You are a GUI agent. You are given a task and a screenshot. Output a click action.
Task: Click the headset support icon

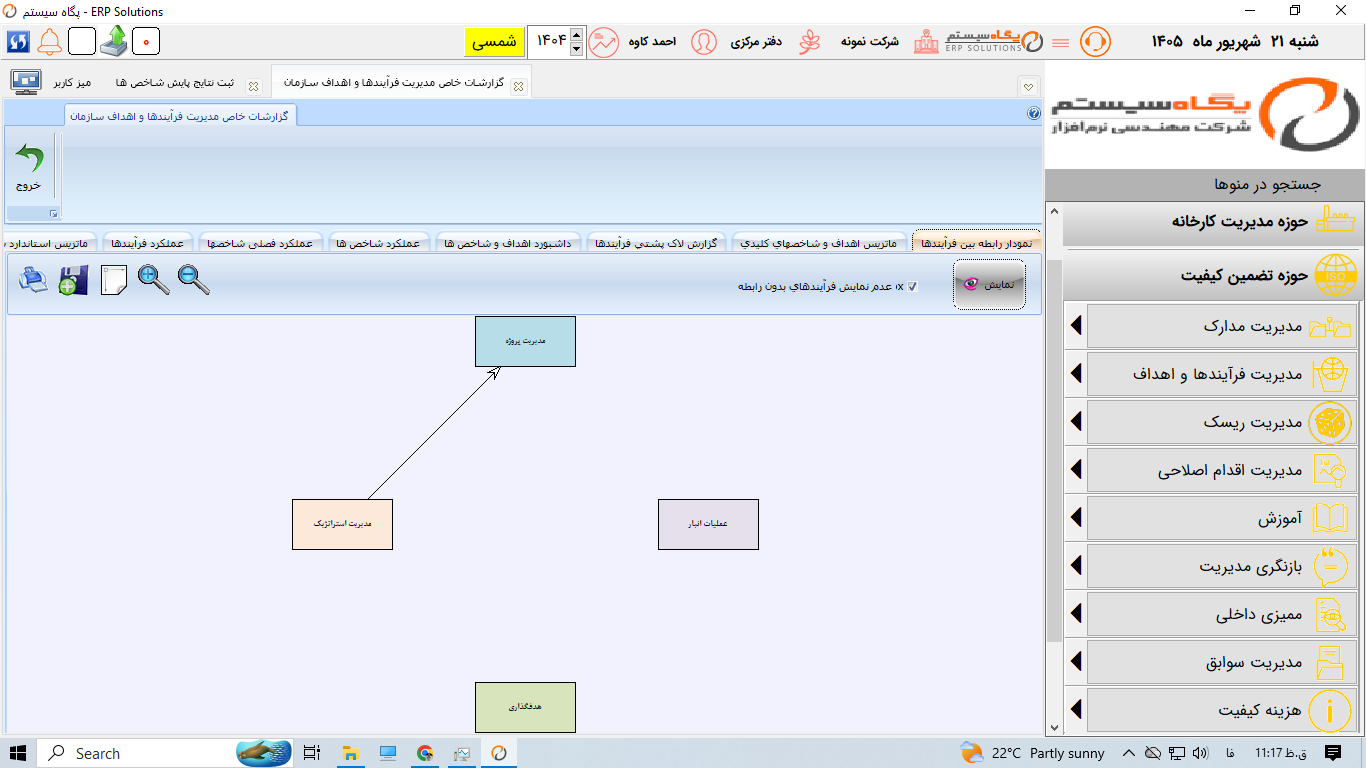click(1095, 42)
